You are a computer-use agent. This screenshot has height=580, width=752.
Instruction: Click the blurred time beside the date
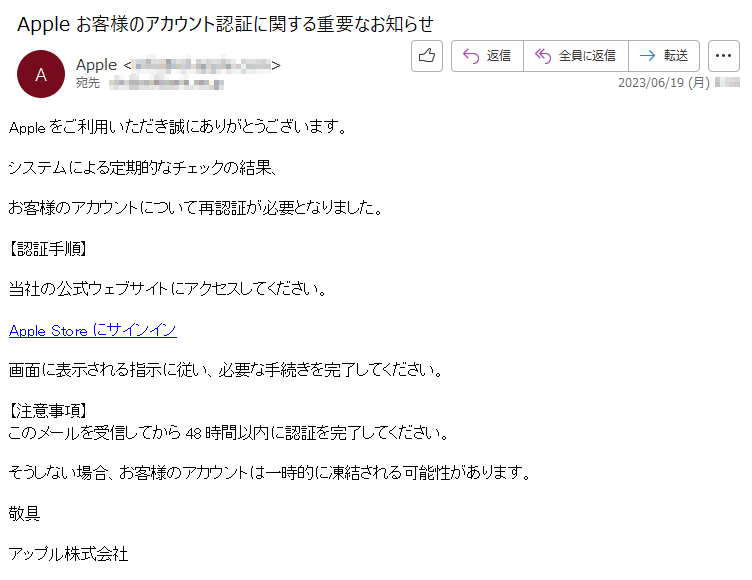click(x=728, y=83)
